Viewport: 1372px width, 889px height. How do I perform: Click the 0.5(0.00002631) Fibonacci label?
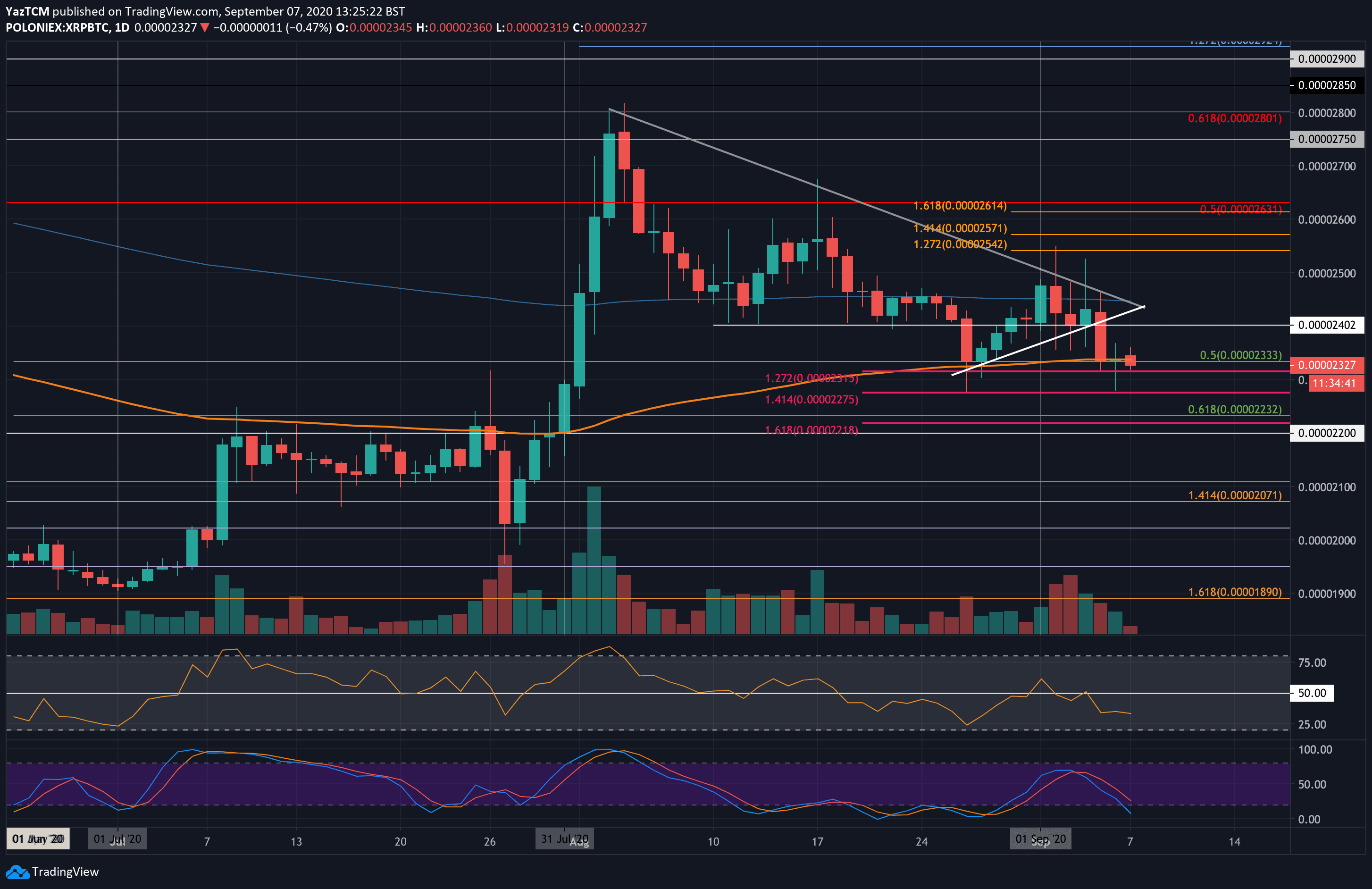pyautogui.click(x=1240, y=209)
